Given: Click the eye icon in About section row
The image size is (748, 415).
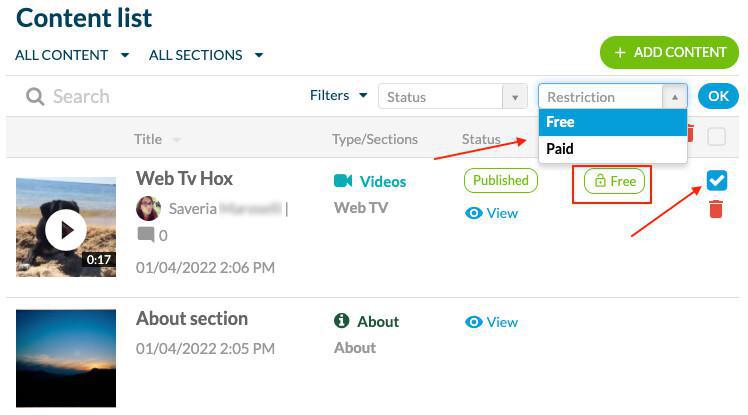Looking at the screenshot, I should (x=474, y=322).
